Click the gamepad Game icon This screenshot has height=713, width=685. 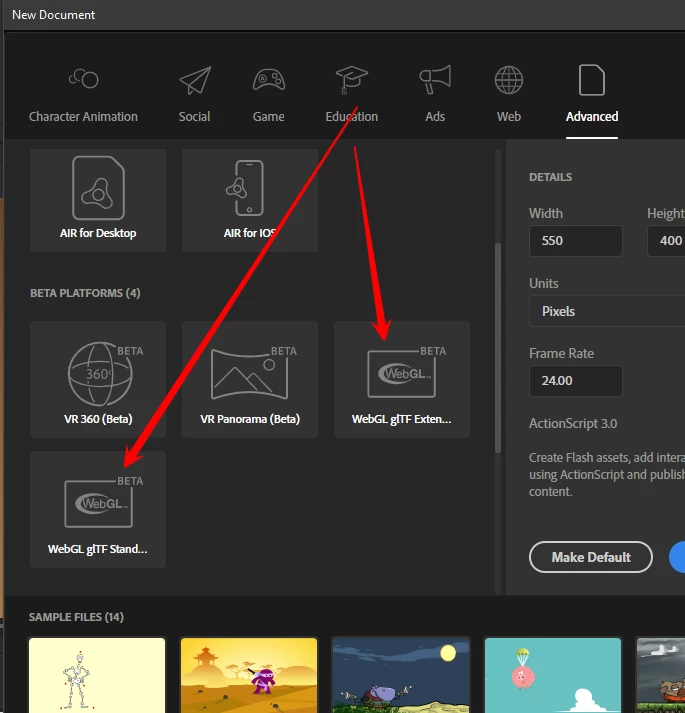click(x=269, y=80)
